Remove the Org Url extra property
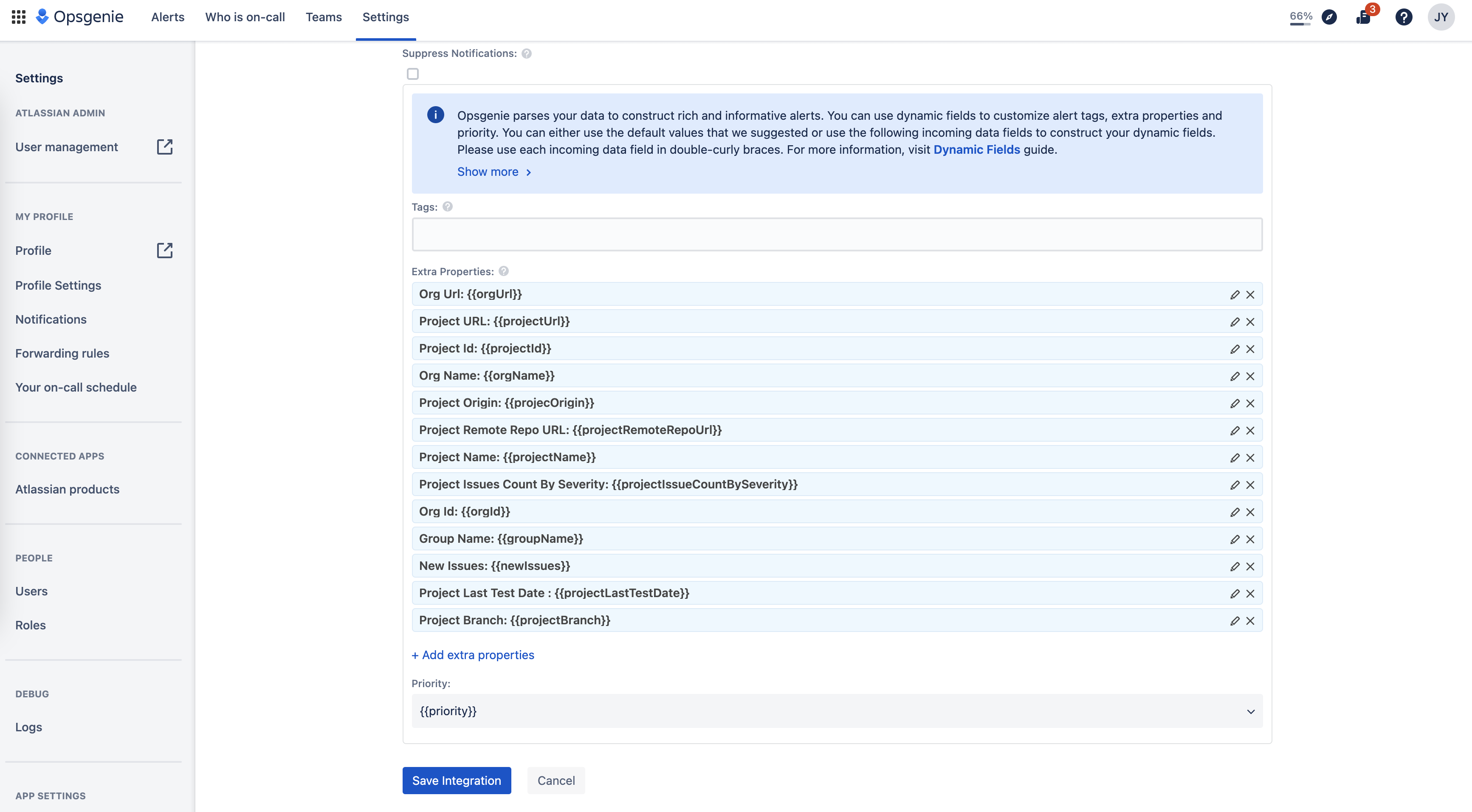 [x=1250, y=295]
